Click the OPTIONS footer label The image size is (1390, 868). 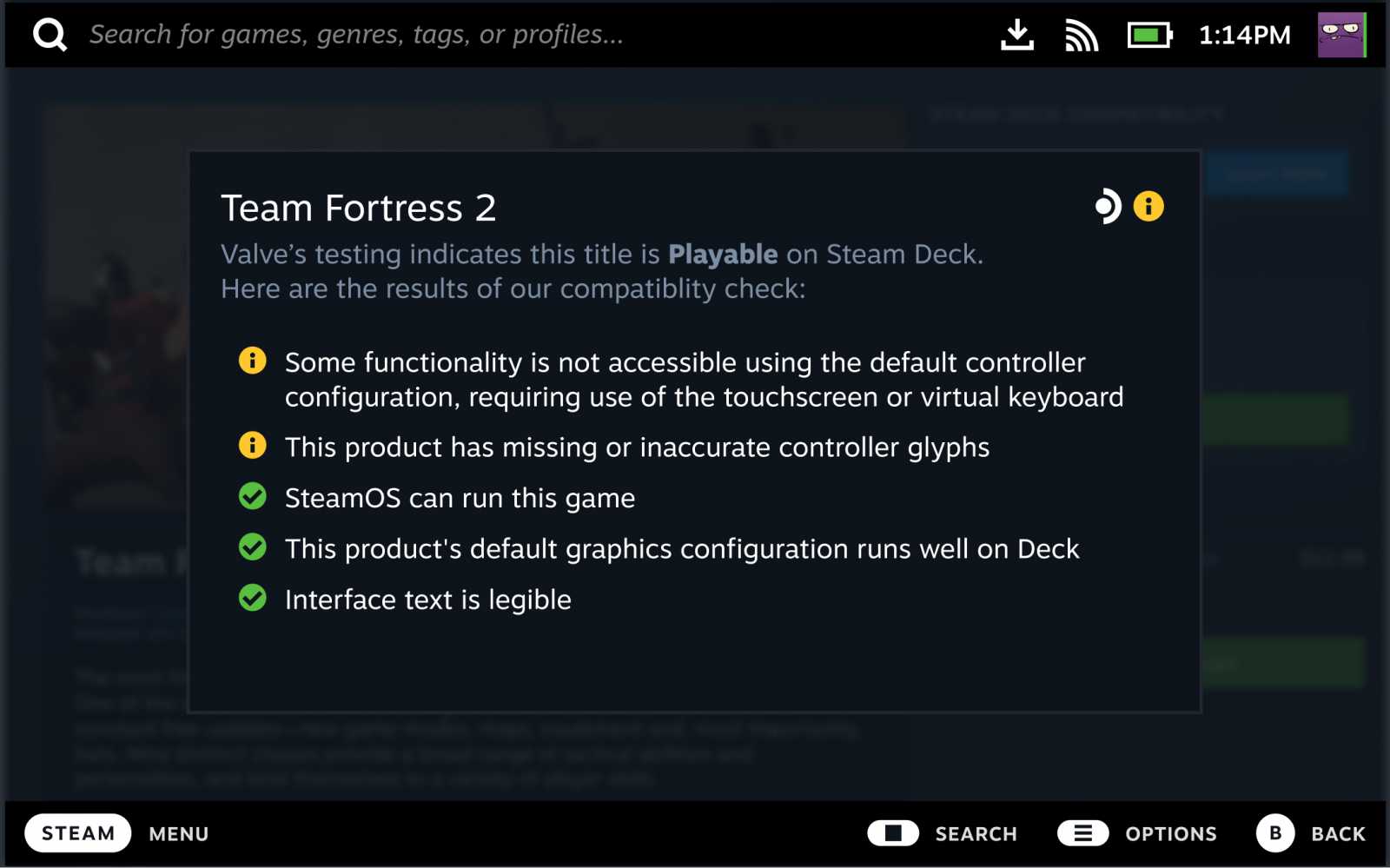point(1171,834)
